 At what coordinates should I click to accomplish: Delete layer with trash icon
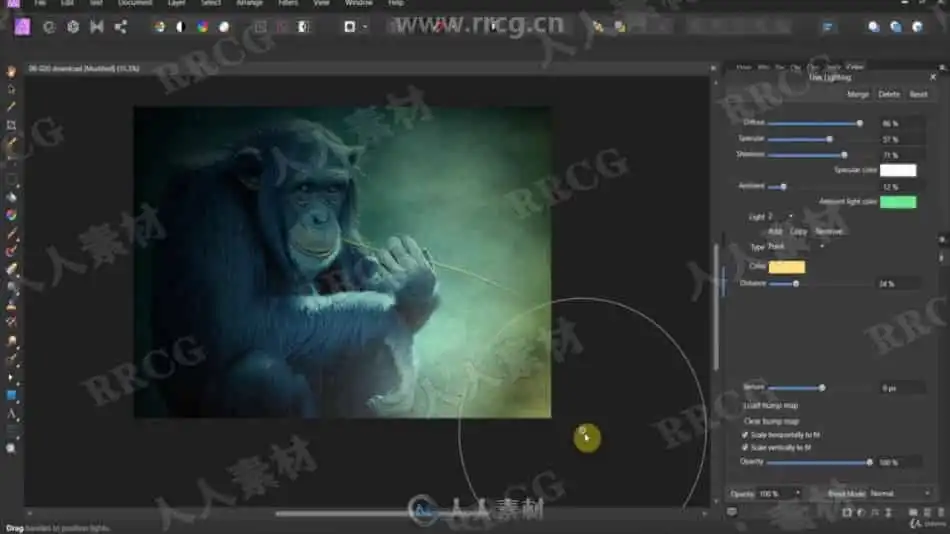click(x=940, y=513)
